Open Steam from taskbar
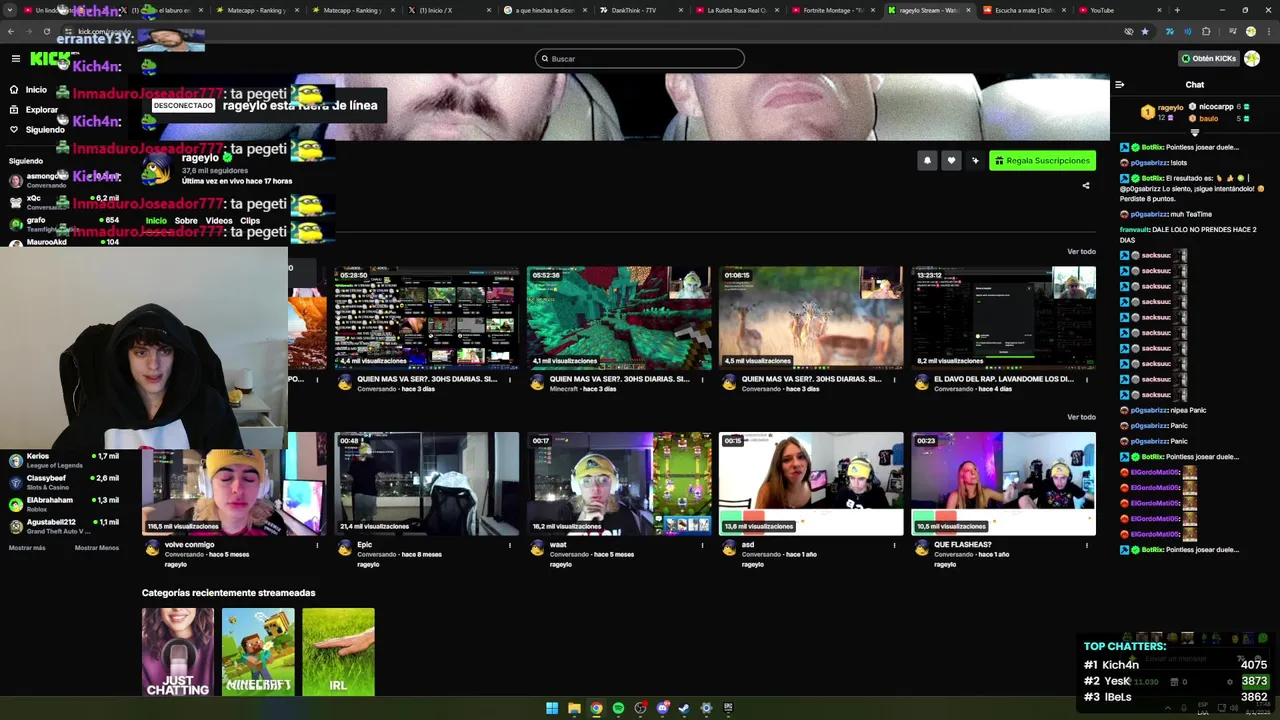This screenshot has width=1280, height=720. click(684, 708)
